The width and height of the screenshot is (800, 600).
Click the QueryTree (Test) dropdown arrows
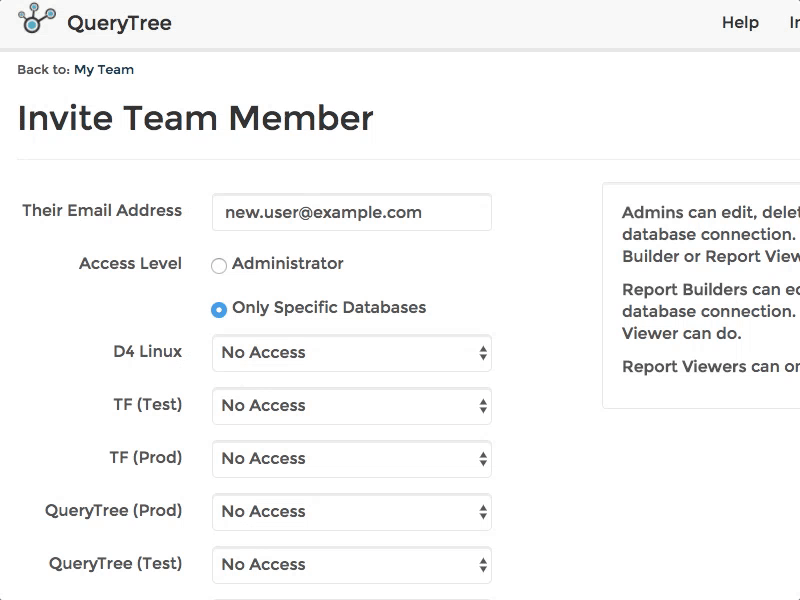coord(483,565)
